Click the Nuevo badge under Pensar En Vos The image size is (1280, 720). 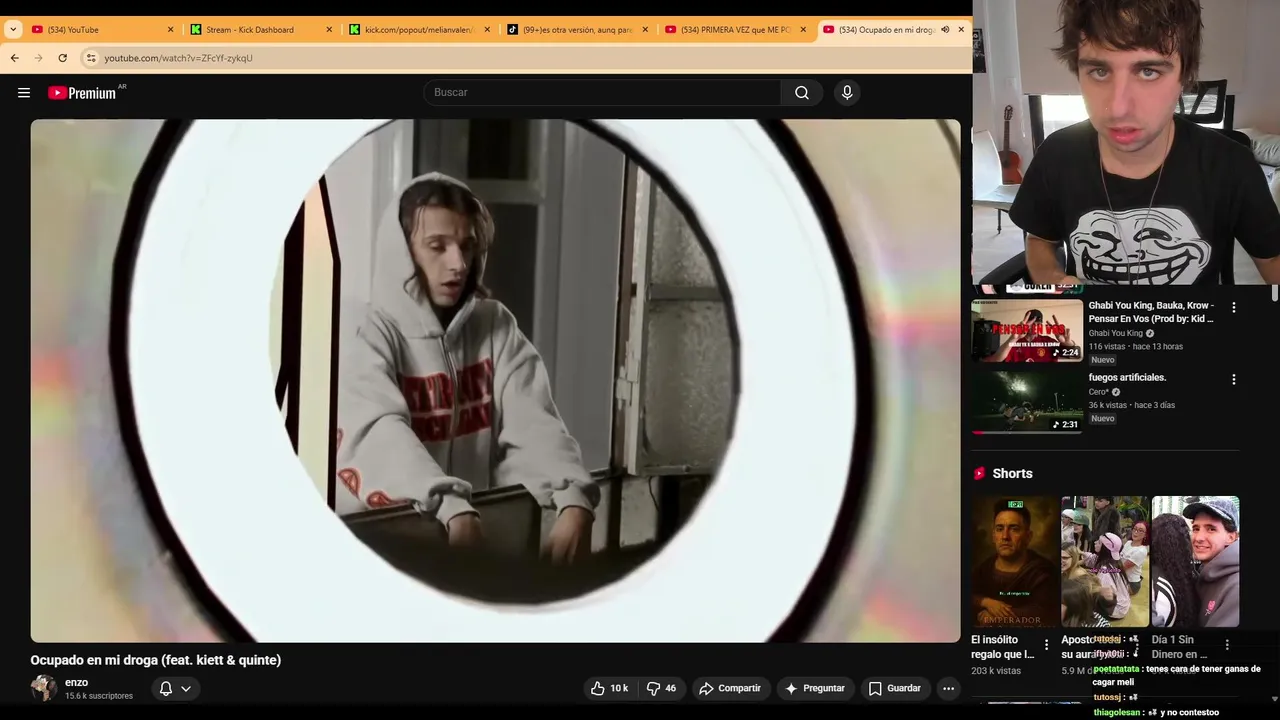pyautogui.click(x=1103, y=360)
